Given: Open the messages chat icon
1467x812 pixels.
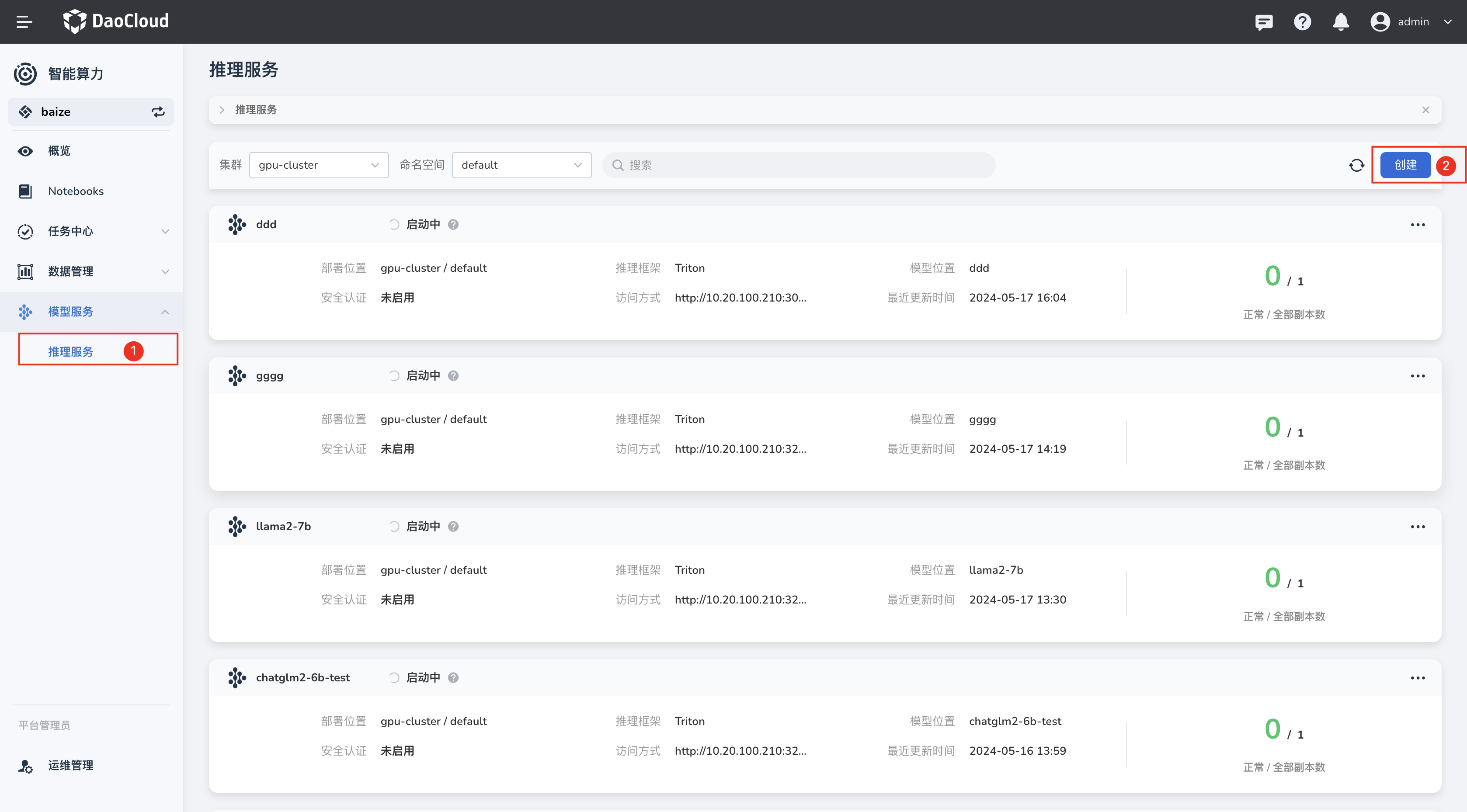Looking at the screenshot, I should point(1263,22).
